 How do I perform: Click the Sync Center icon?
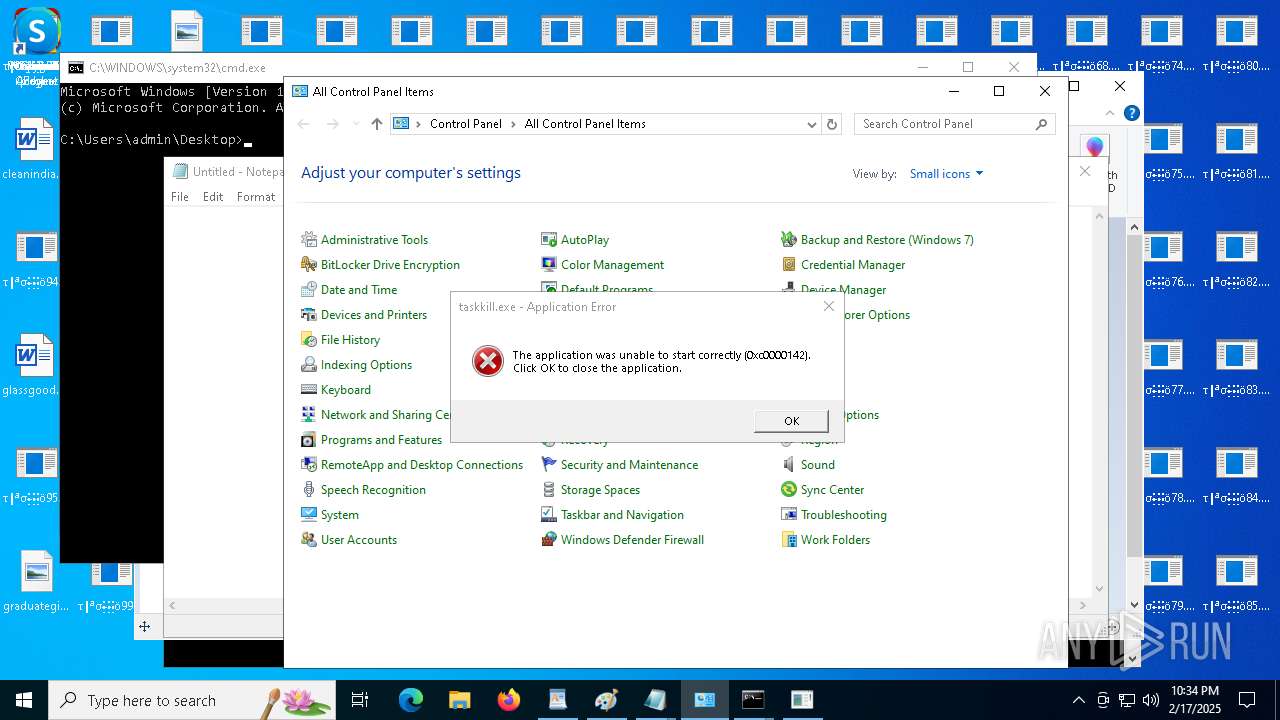tap(789, 490)
